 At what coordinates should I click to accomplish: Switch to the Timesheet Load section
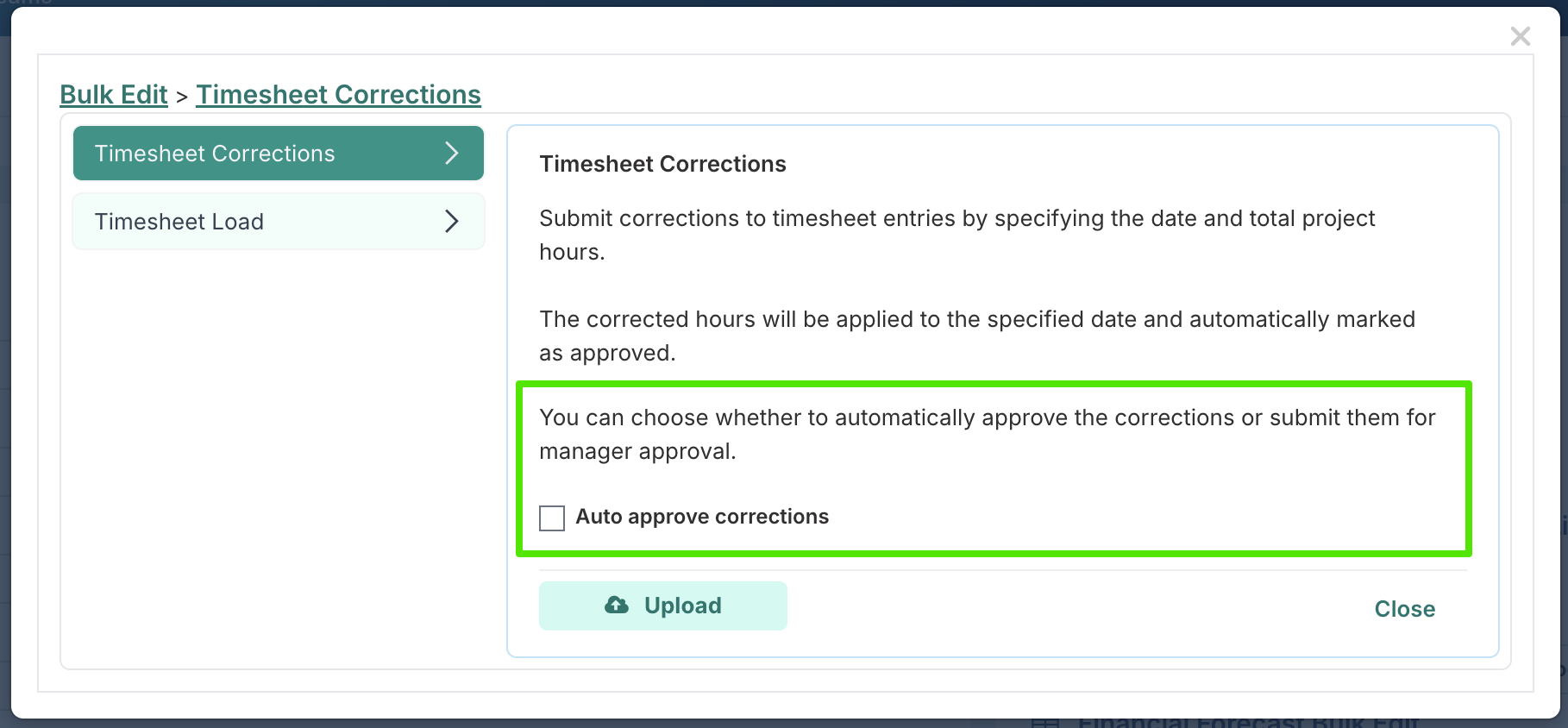278,221
